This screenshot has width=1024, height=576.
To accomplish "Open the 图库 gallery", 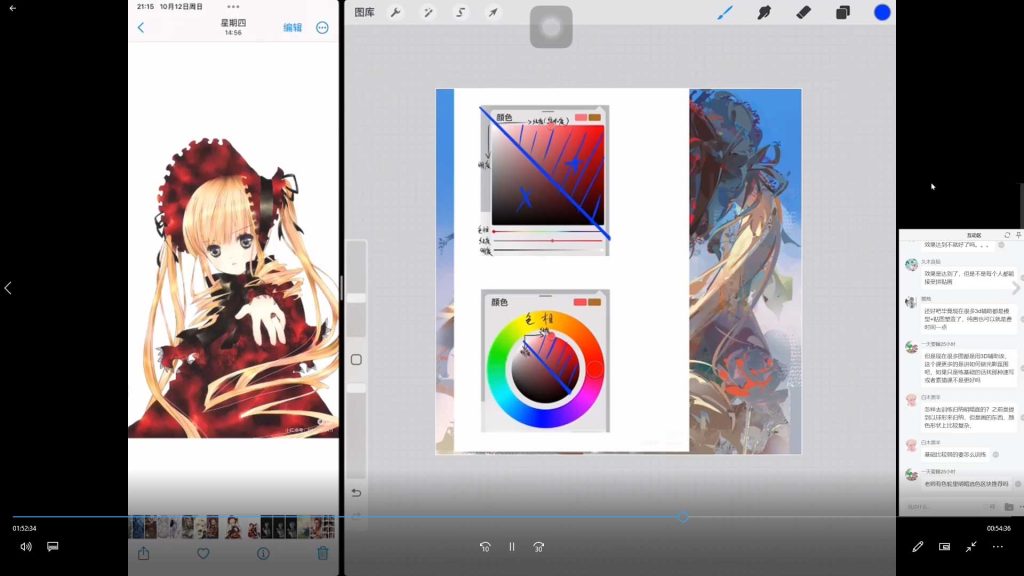I will click(x=364, y=13).
